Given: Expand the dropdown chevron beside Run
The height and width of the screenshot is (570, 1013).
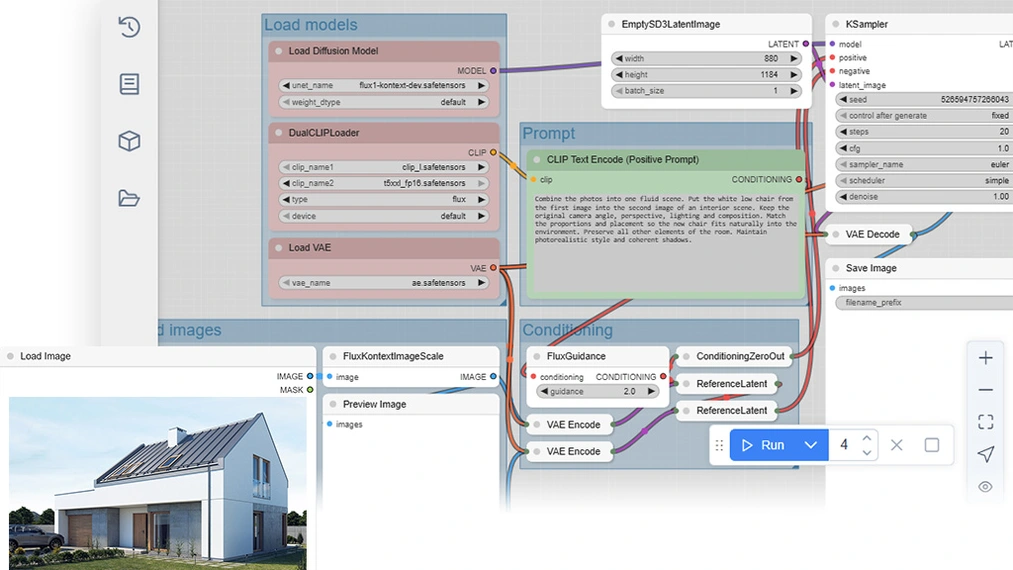Looking at the screenshot, I should click(x=811, y=445).
